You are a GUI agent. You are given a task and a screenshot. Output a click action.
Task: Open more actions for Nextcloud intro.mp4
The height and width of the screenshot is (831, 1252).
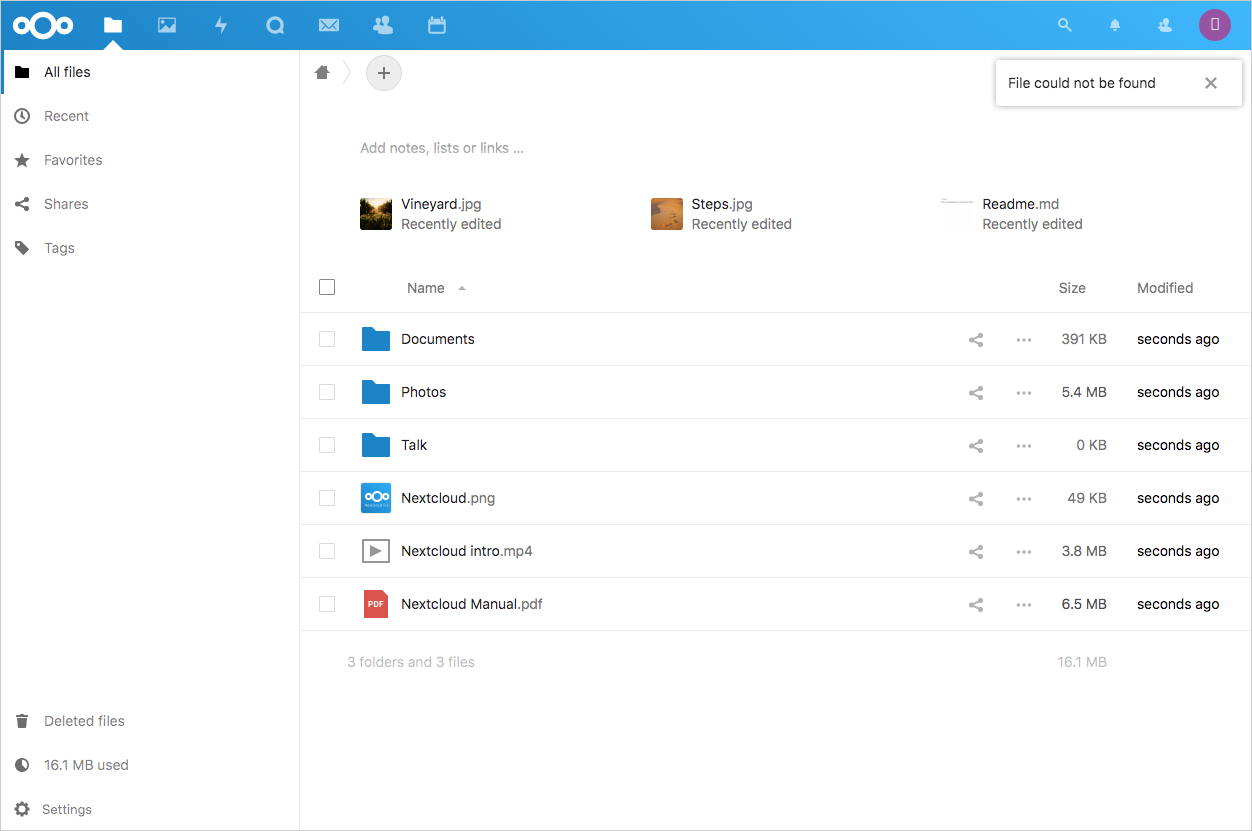click(1024, 552)
